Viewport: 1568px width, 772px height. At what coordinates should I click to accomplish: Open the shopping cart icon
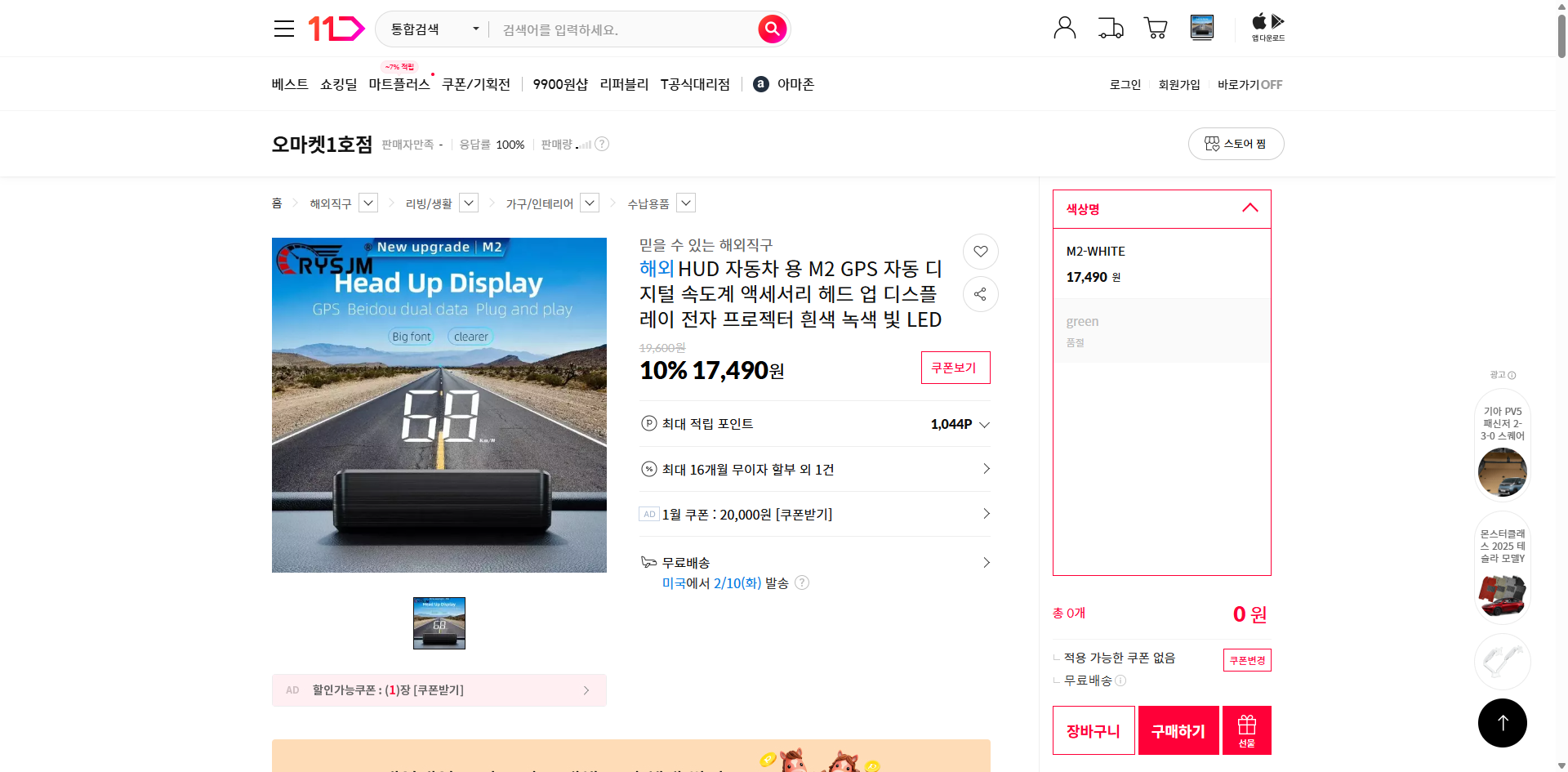(x=1155, y=28)
